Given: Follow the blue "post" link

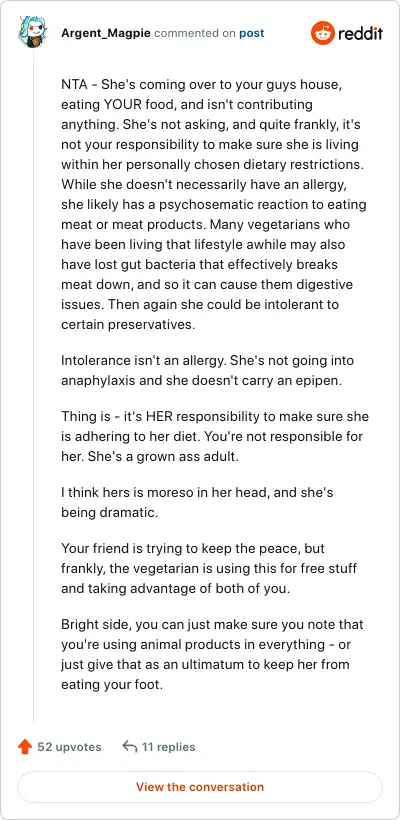Looking at the screenshot, I should (252, 33).
